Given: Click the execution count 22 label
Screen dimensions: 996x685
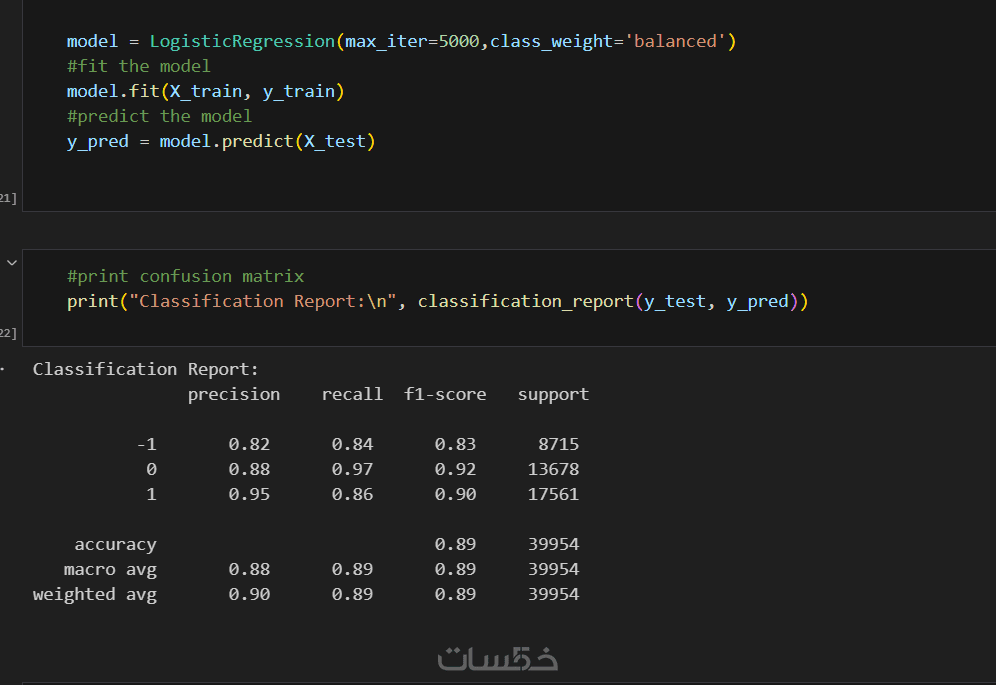Looking at the screenshot, I should [7, 332].
